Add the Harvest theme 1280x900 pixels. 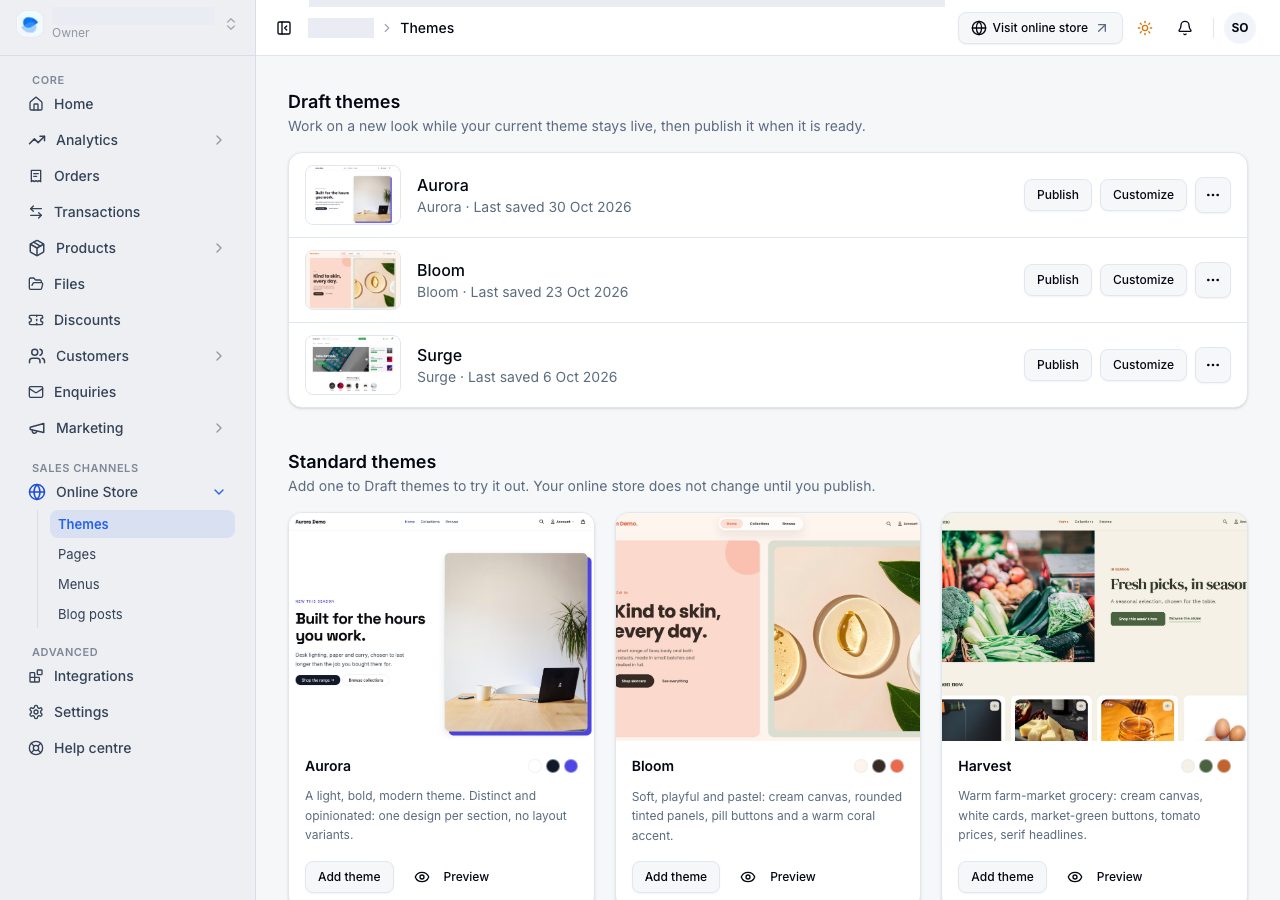pyautogui.click(x=1002, y=877)
